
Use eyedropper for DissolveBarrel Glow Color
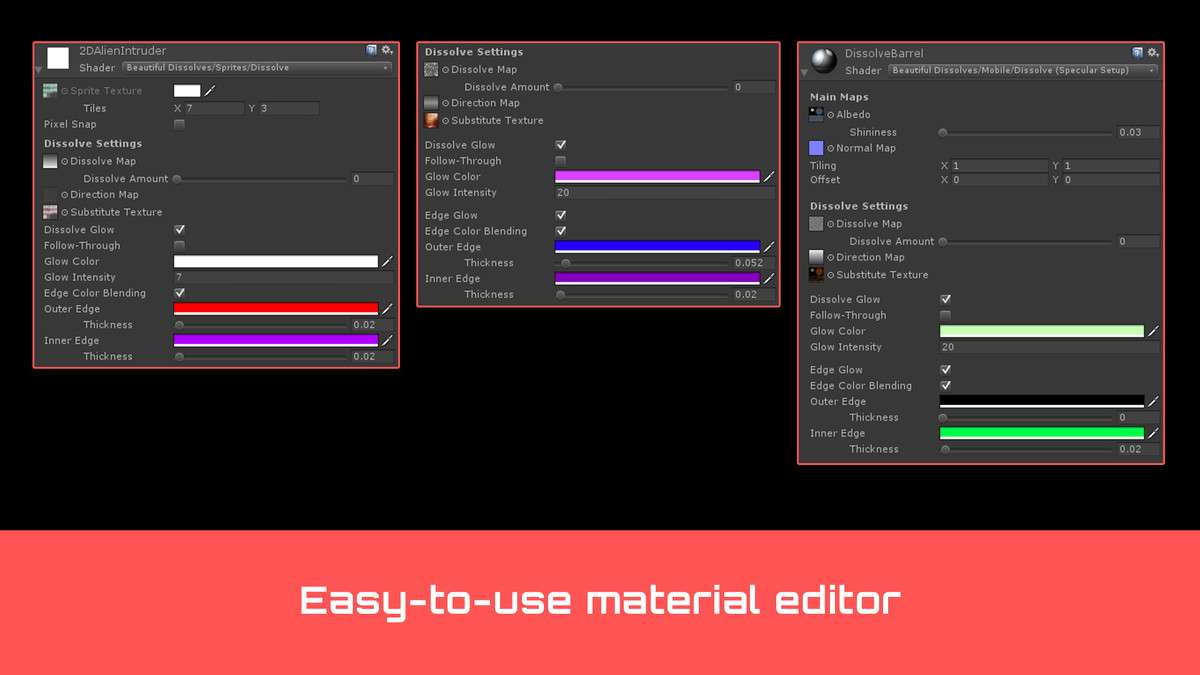pos(1153,331)
